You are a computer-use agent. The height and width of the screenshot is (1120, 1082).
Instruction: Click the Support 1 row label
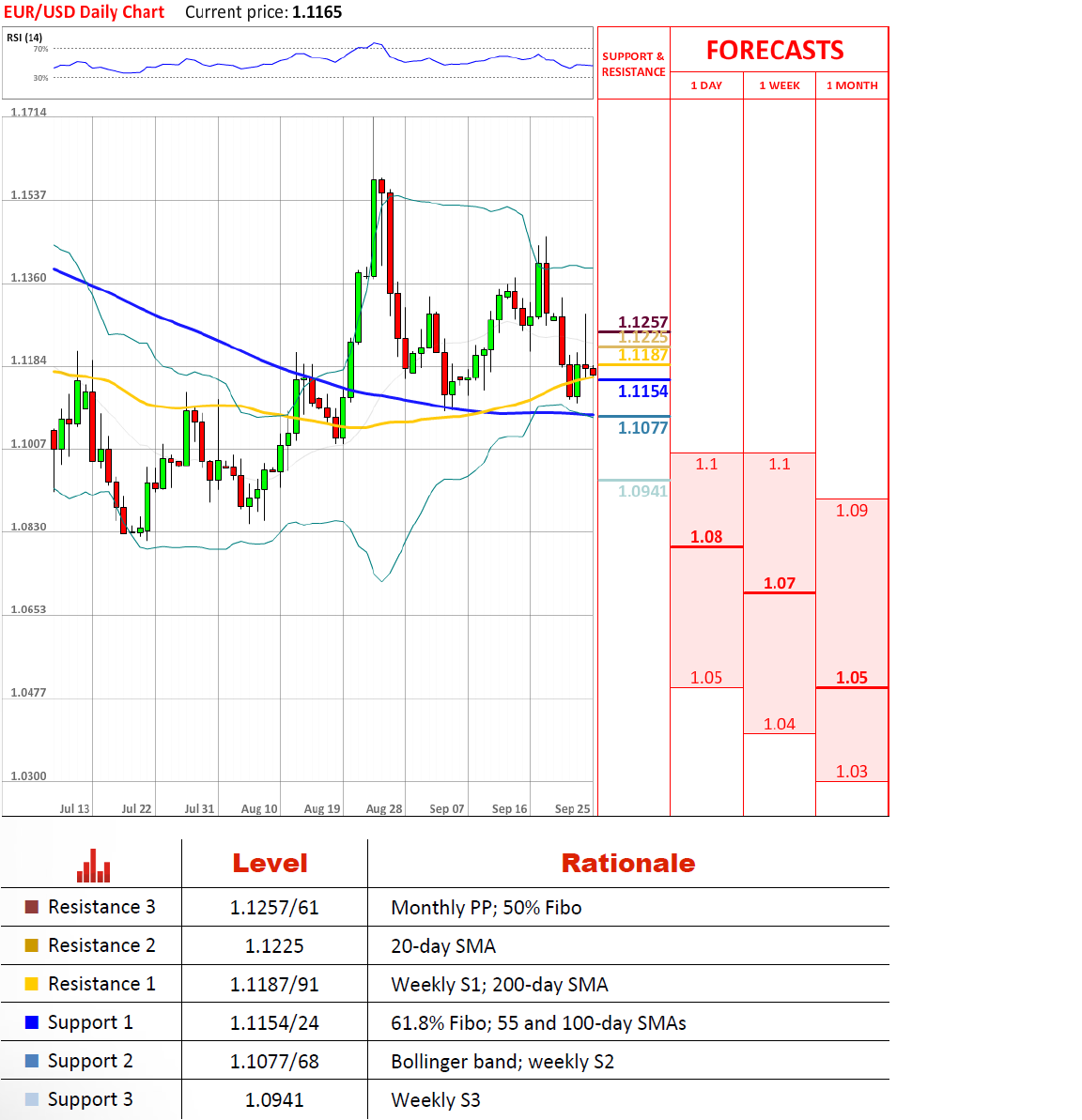pyautogui.click(x=90, y=1023)
